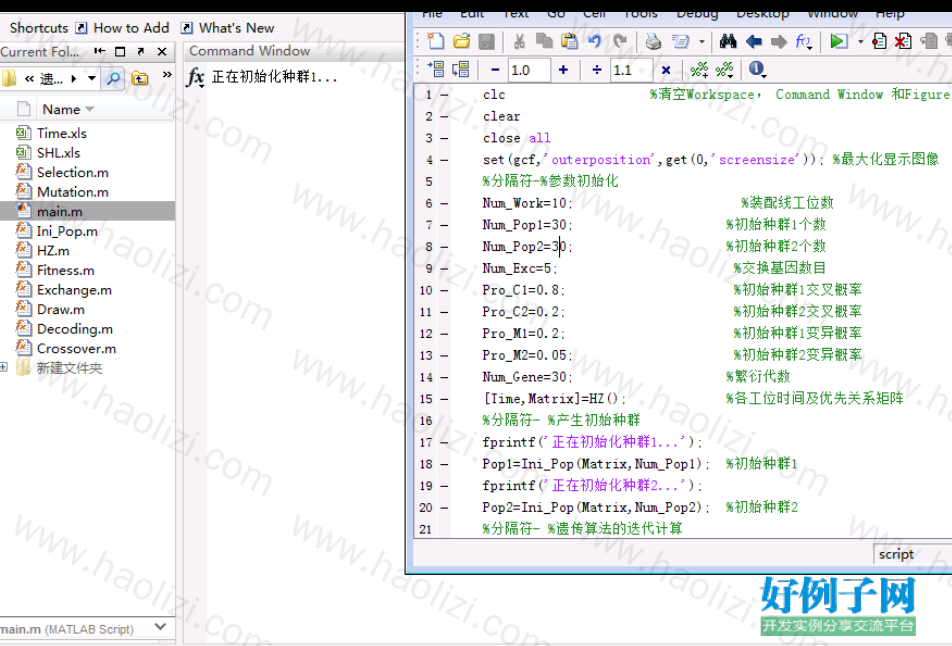
Task: Print the script with printer icon
Action: [x=653, y=41]
